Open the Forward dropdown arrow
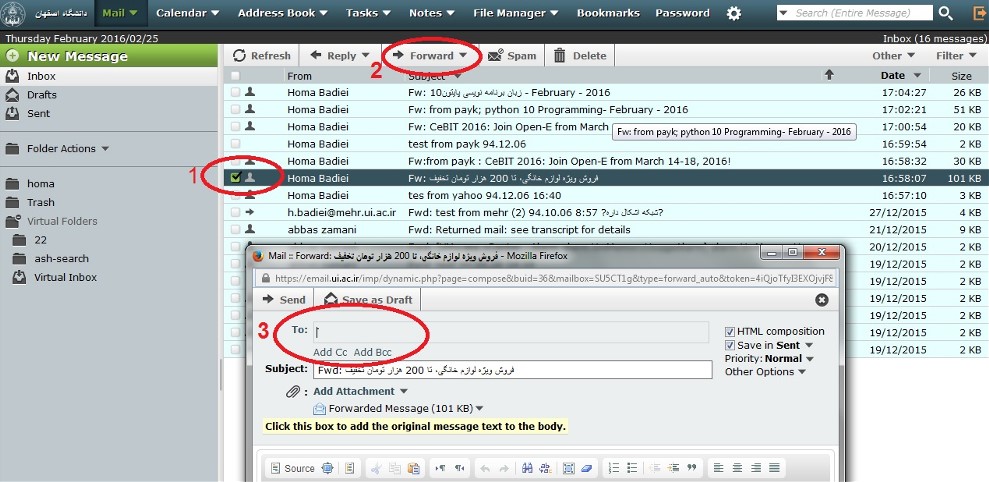Image resolution: width=989 pixels, height=482 pixels. tap(463, 56)
